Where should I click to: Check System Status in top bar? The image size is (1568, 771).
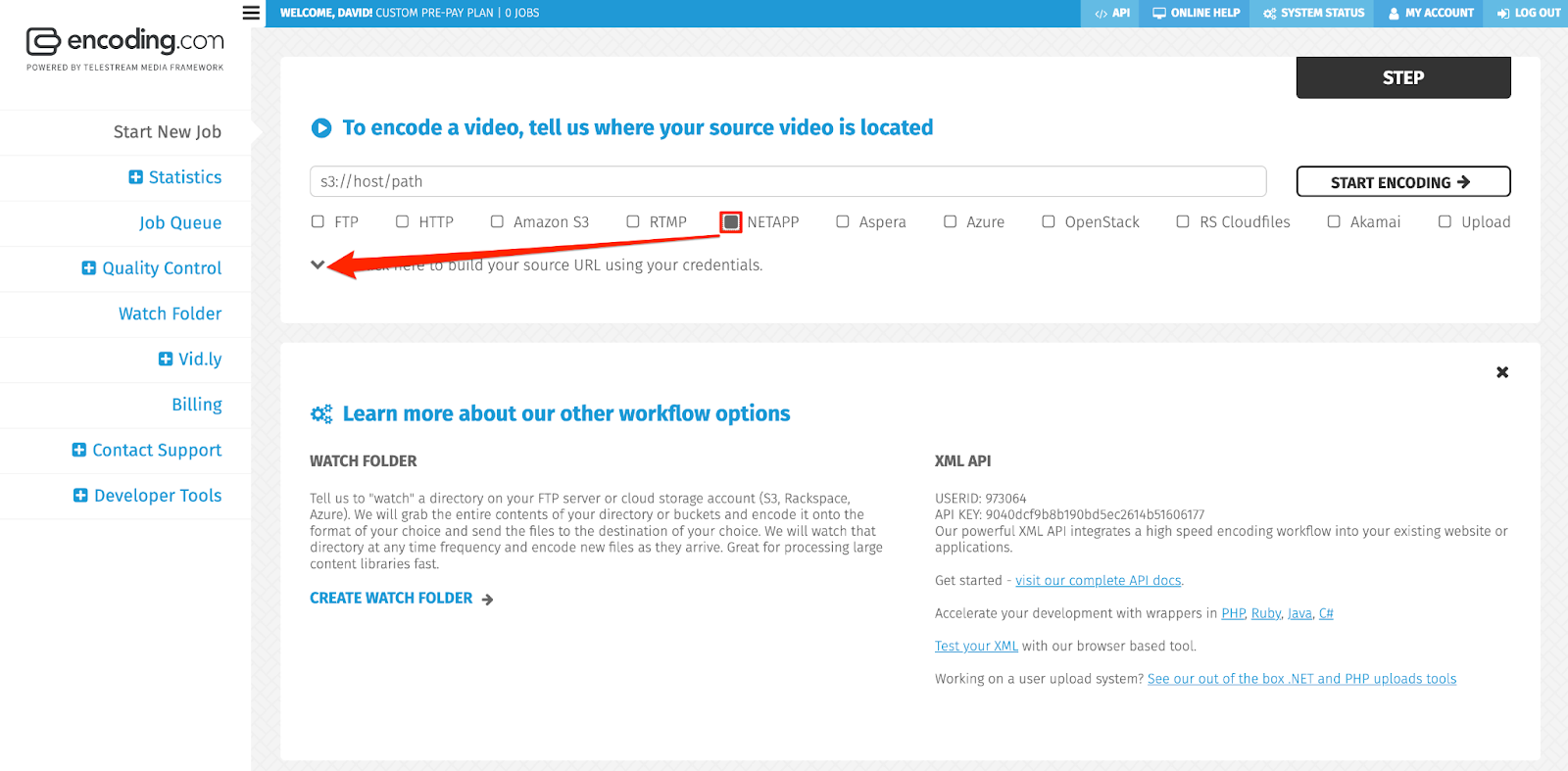(1313, 14)
